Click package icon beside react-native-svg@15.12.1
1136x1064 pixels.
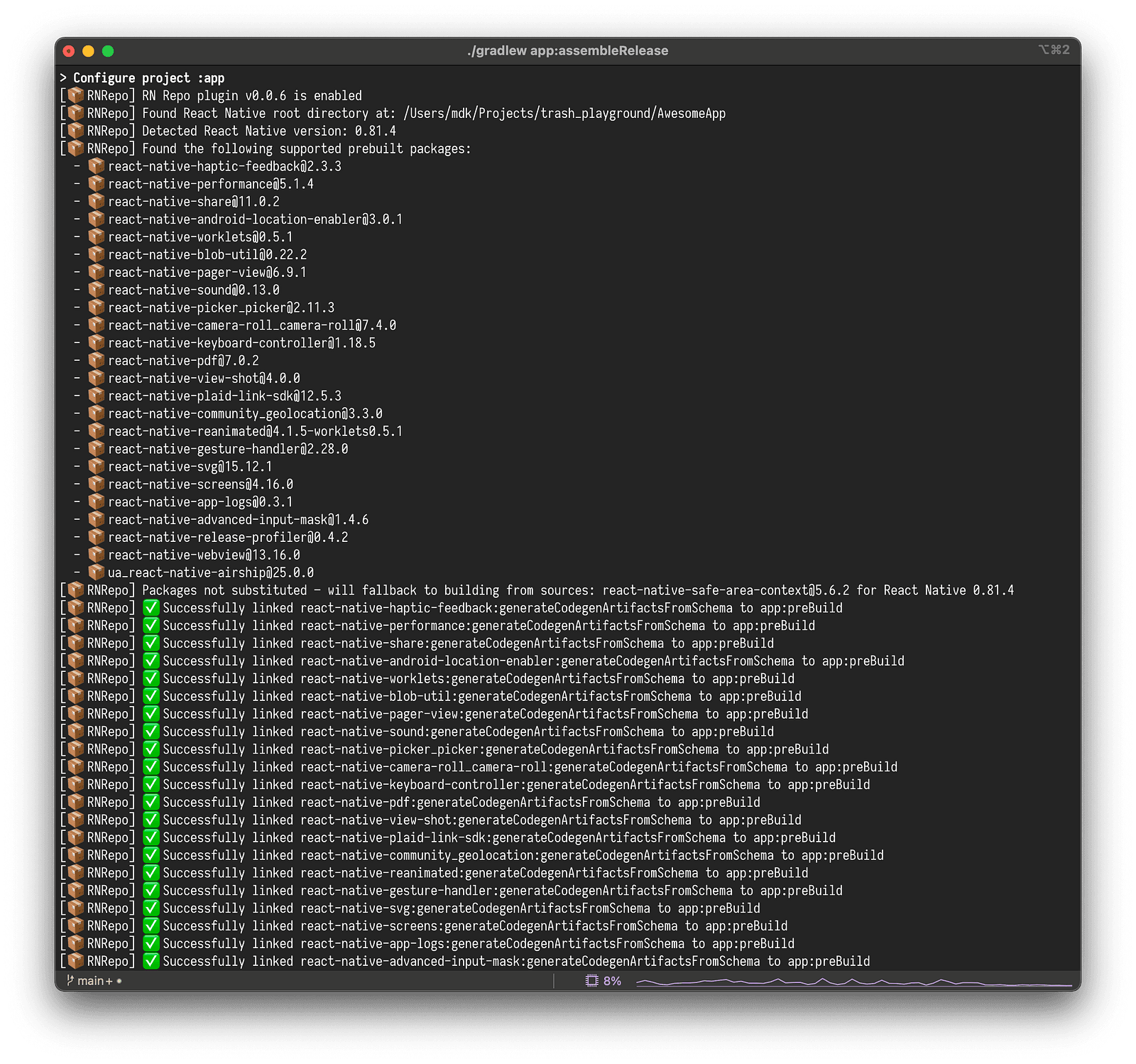click(97, 467)
